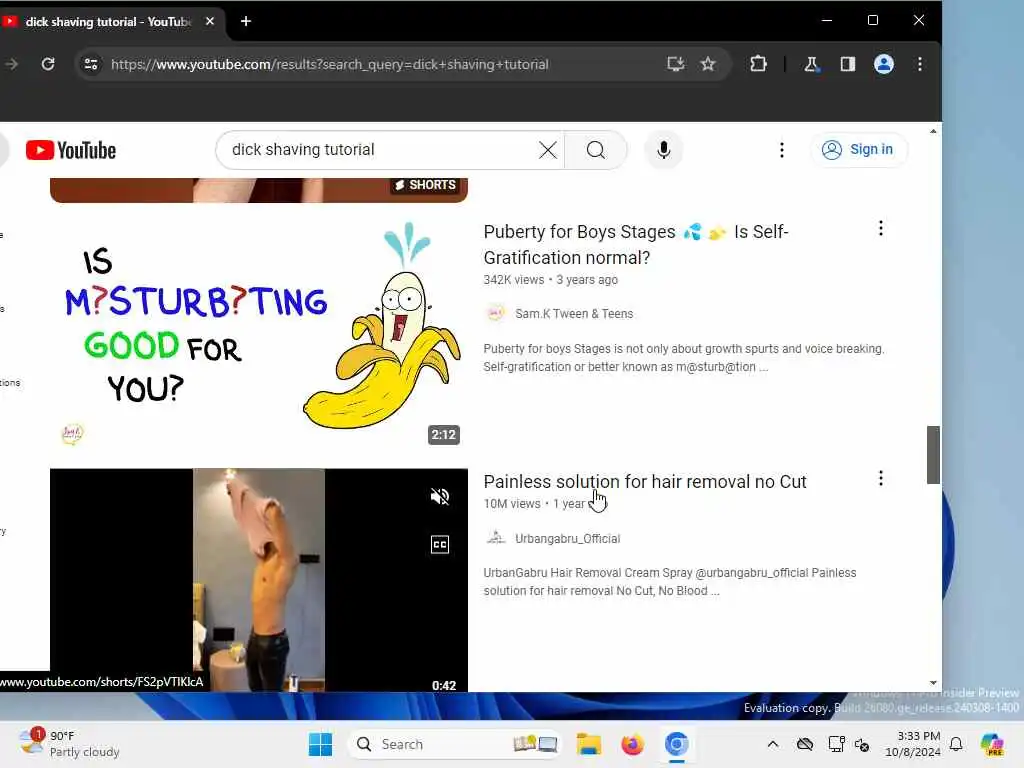Image resolution: width=1024 pixels, height=768 pixels.
Task: Visit Urbangabru_Official channel
Action: click(568, 539)
